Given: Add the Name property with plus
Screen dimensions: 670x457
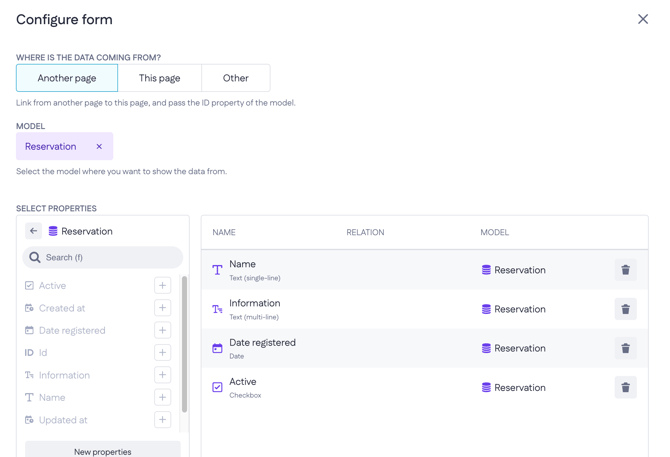Looking at the screenshot, I should click(x=162, y=397).
